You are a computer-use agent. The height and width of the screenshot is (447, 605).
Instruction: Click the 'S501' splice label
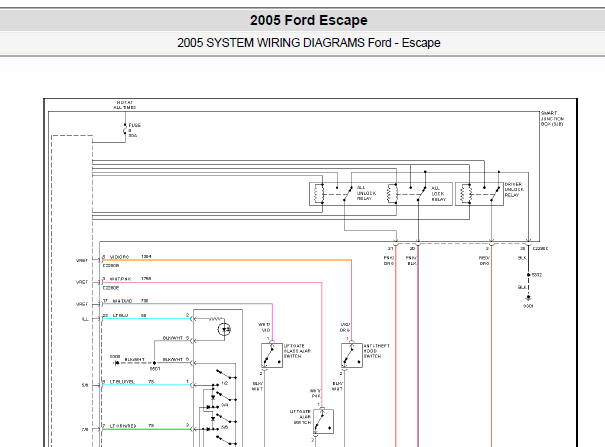(155, 369)
